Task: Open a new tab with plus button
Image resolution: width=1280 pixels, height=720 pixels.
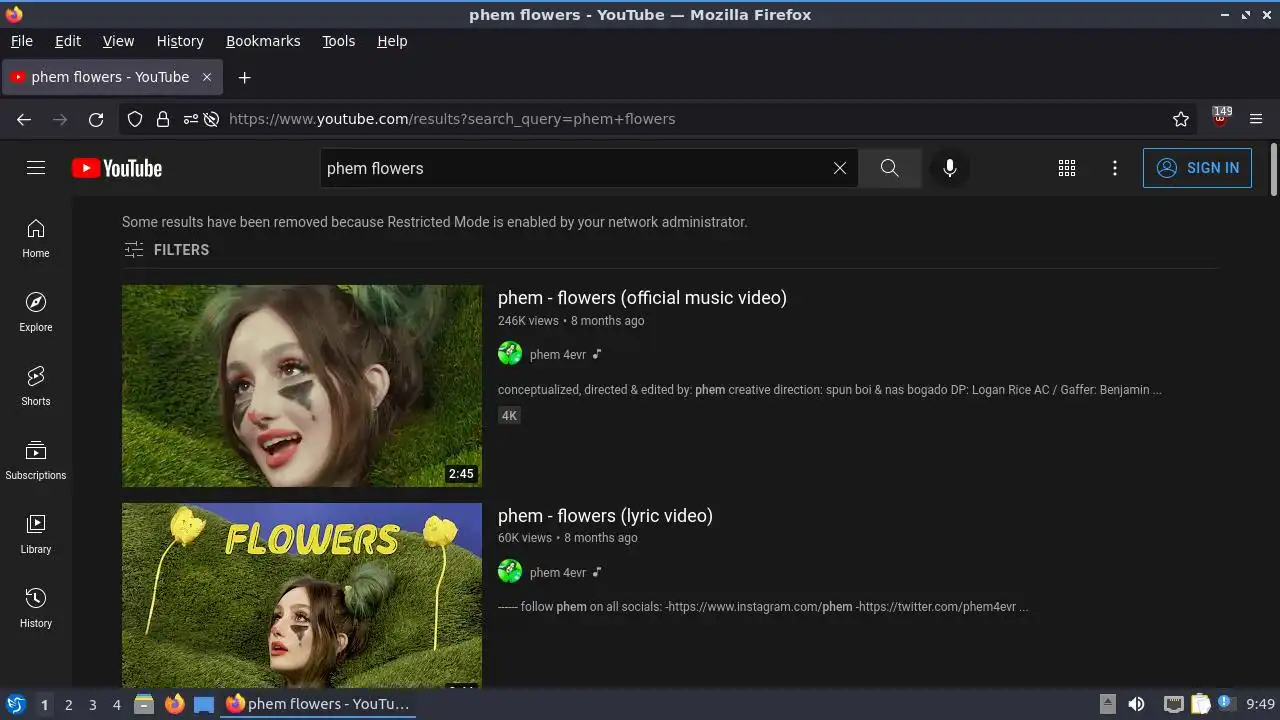Action: click(244, 77)
